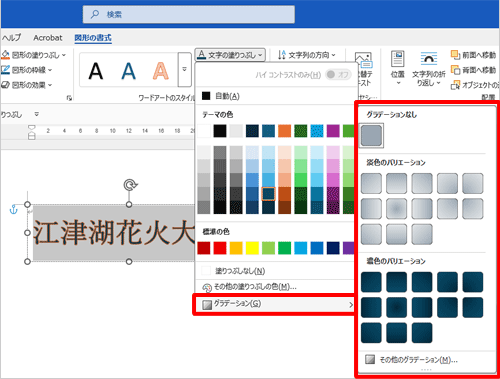Click 前面へ移動 button

click(x=473, y=55)
